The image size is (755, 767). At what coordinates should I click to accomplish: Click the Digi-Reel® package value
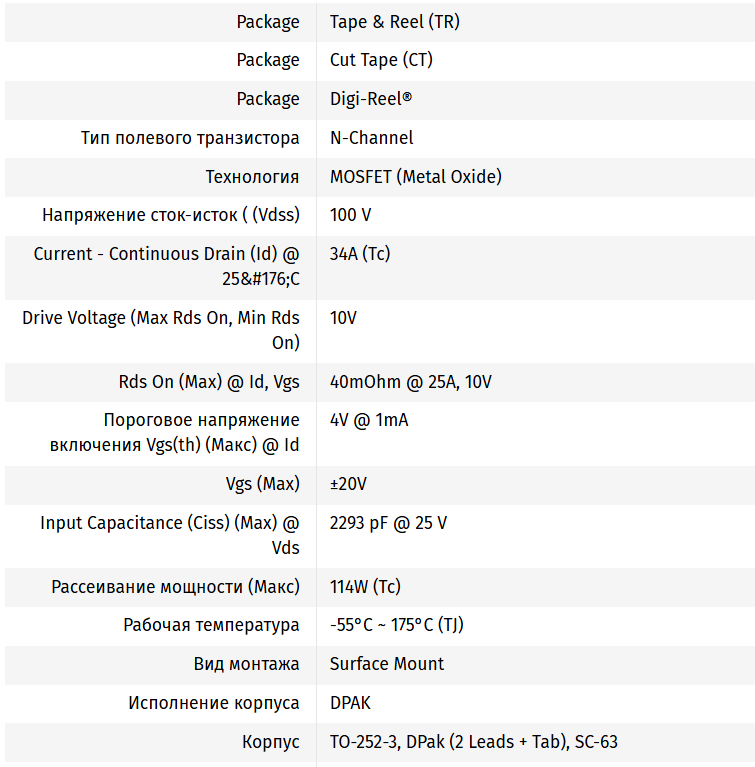pos(371,99)
